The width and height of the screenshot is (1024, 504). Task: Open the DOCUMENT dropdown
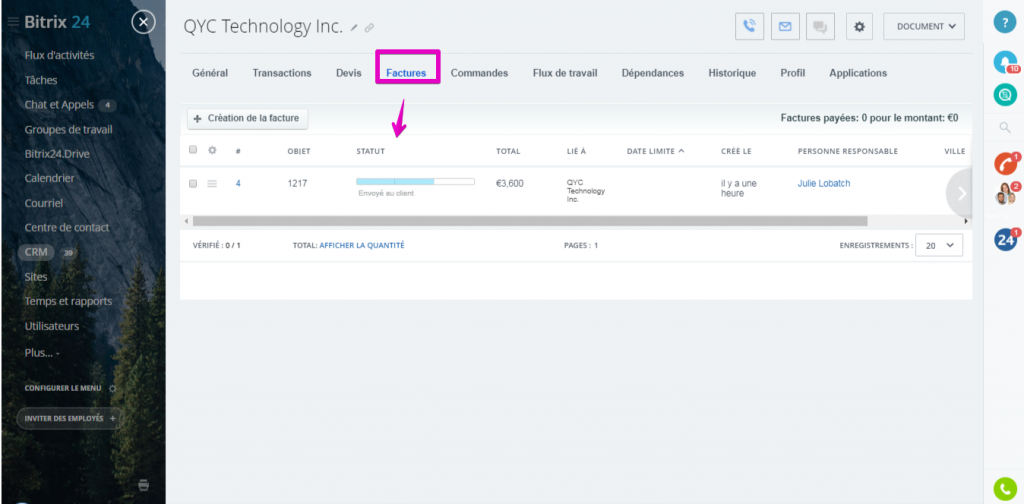coord(923,27)
